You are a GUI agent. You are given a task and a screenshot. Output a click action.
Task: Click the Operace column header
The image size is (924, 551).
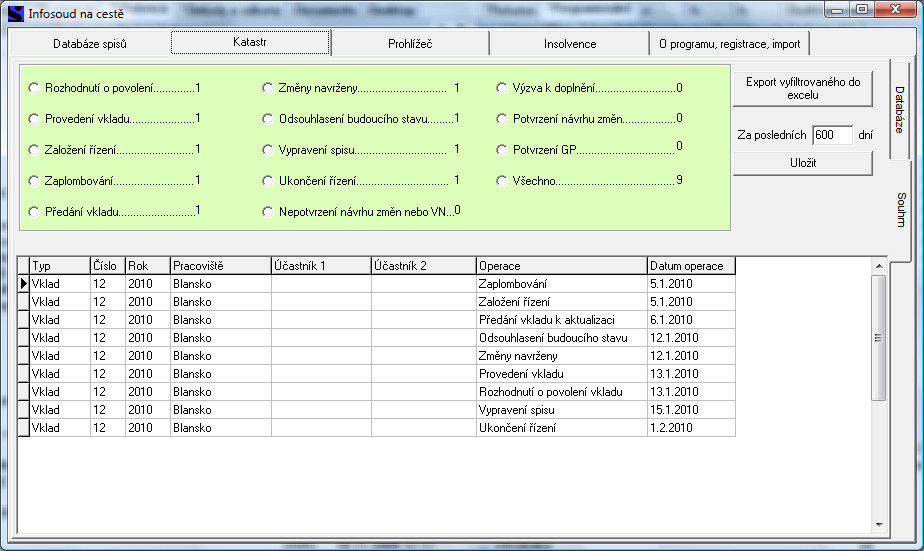tap(562, 266)
